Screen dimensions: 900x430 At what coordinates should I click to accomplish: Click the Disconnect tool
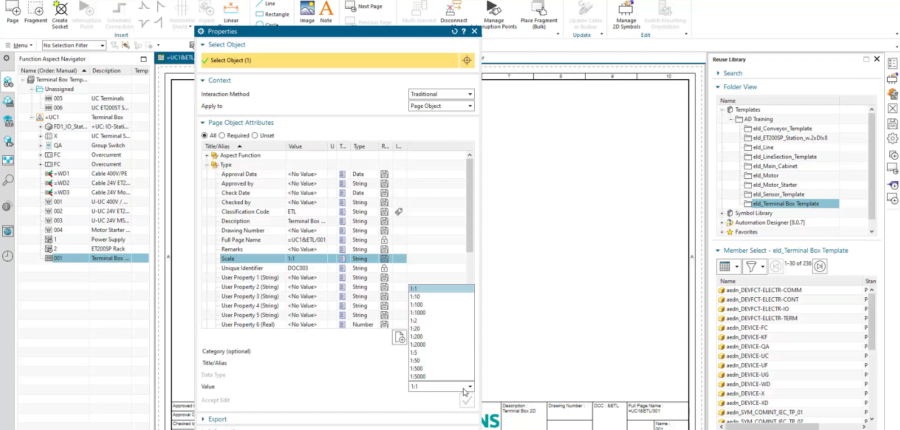coord(453,13)
